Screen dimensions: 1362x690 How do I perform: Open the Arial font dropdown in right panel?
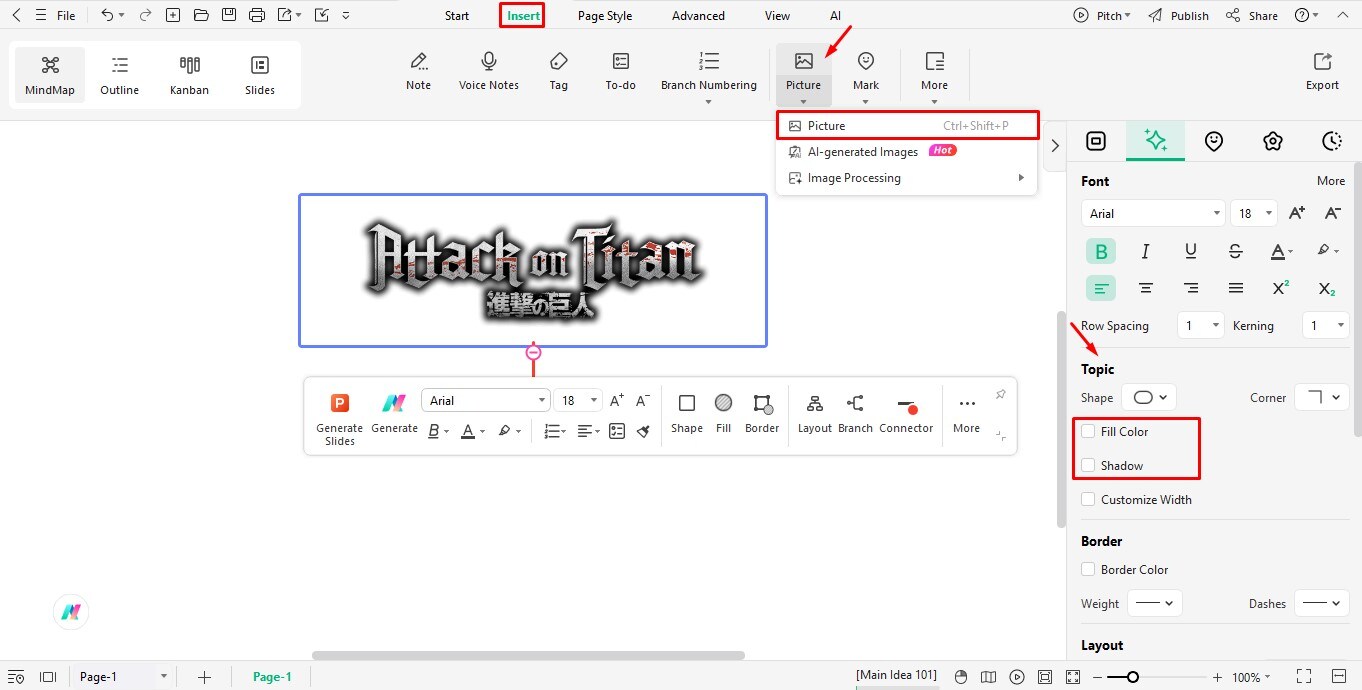click(1153, 213)
